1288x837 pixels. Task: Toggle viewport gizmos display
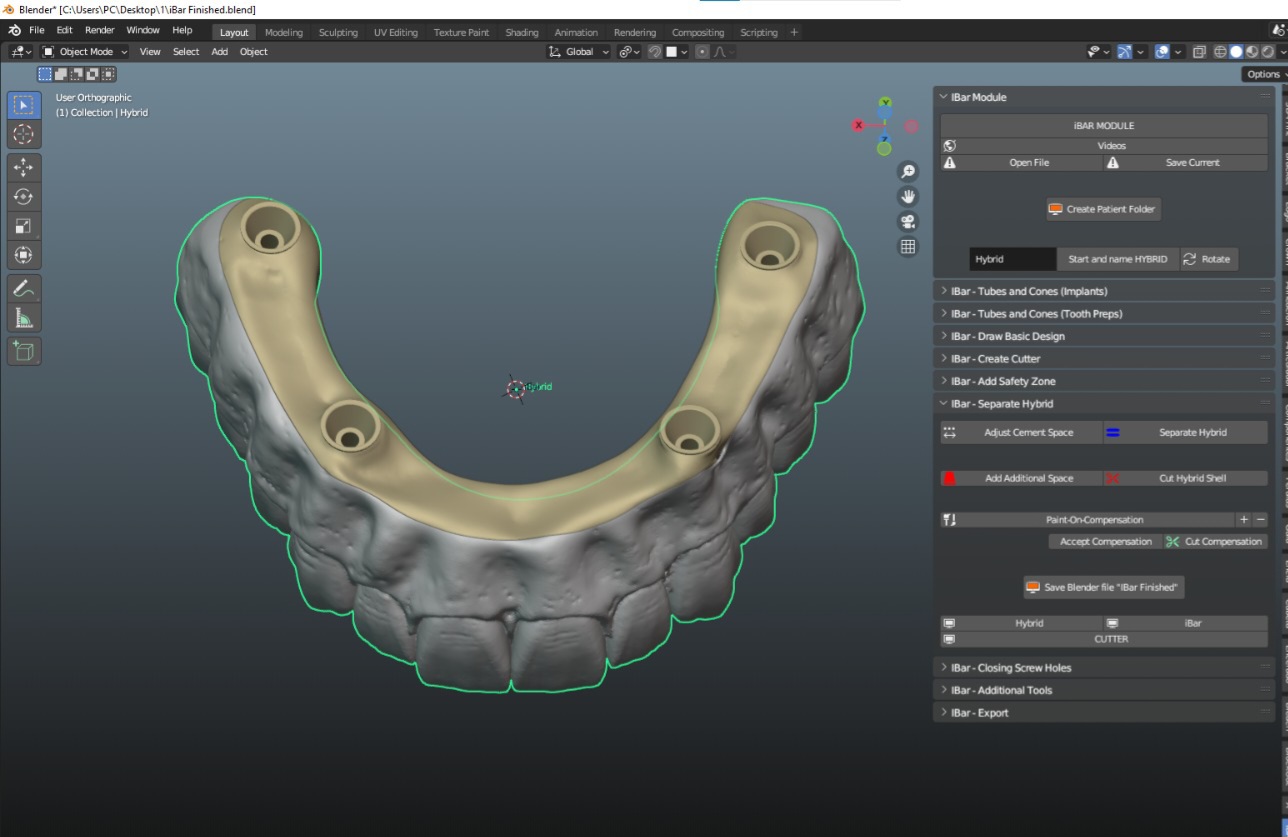tap(1126, 52)
